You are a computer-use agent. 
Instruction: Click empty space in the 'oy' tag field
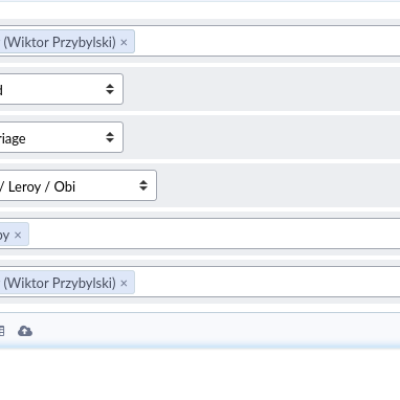coord(213,234)
